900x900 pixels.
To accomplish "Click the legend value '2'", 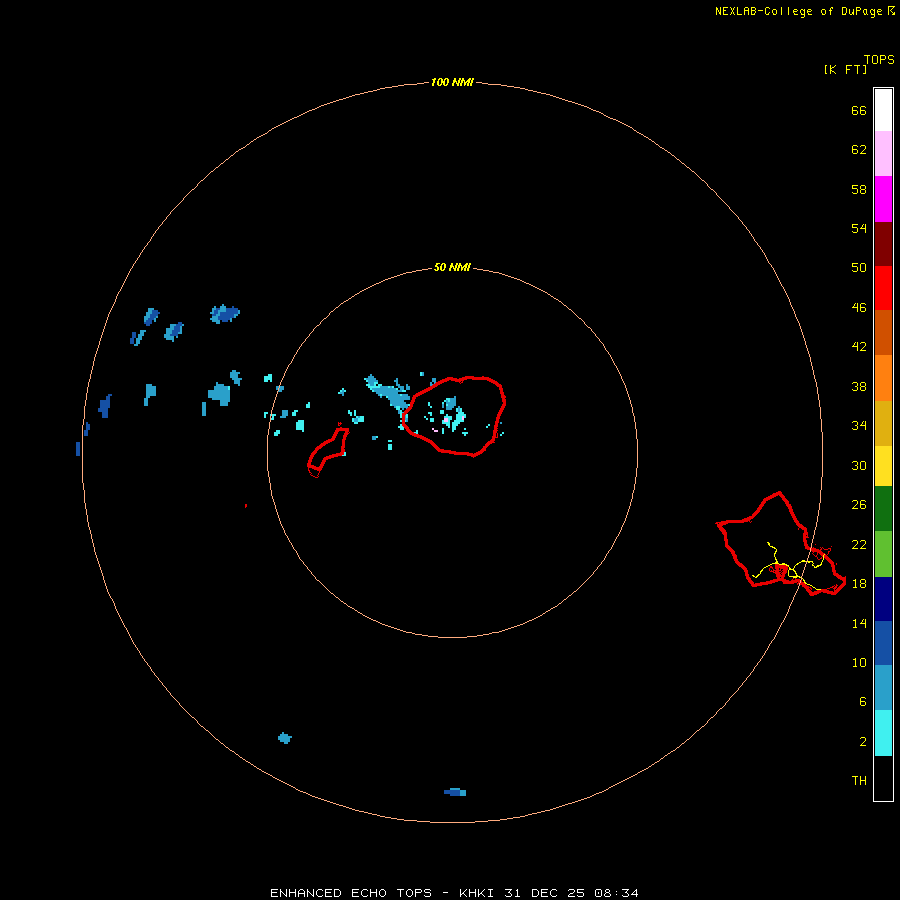I will tap(862, 741).
